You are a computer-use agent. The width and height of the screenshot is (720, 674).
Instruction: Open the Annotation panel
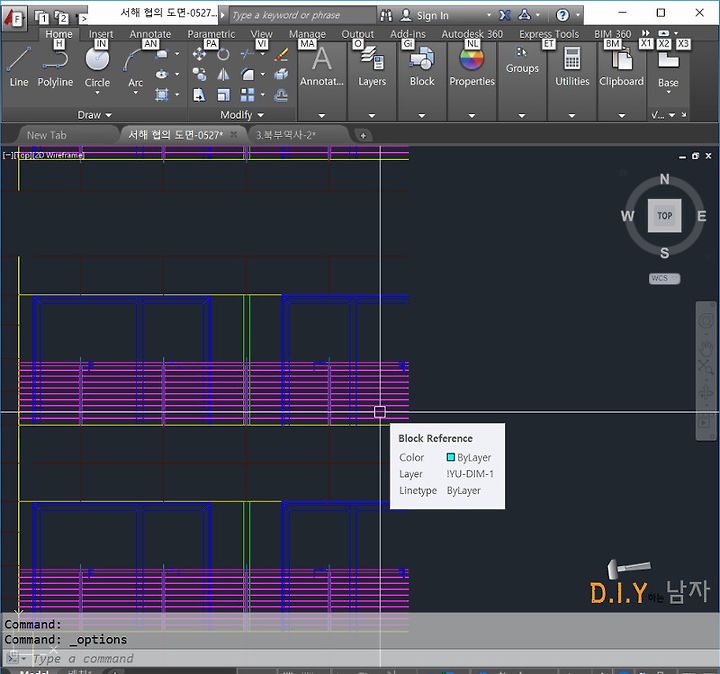(x=322, y=67)
